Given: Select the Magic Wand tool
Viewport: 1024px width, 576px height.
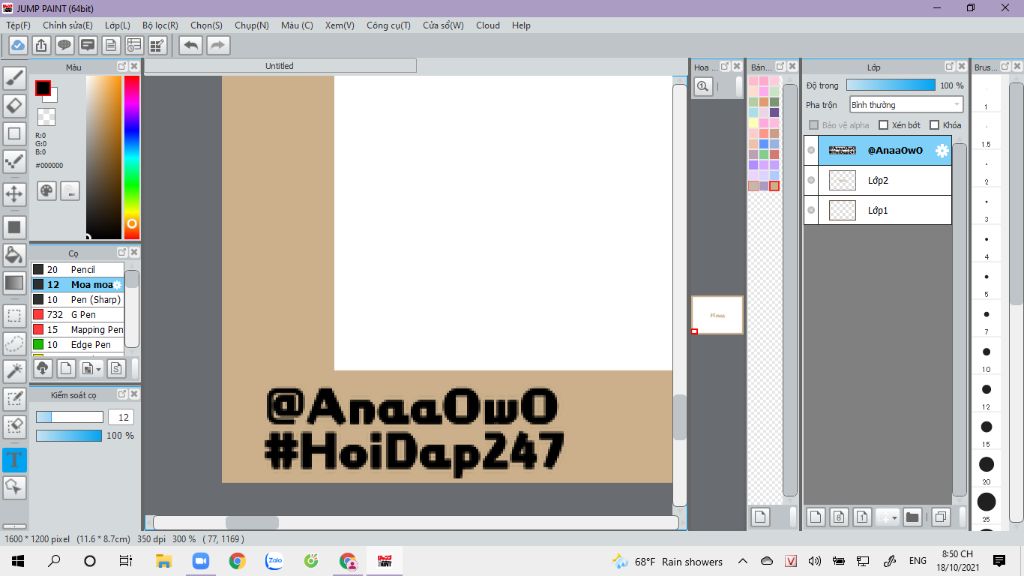Looking at the screenshot, I should (x=14, y=371).
